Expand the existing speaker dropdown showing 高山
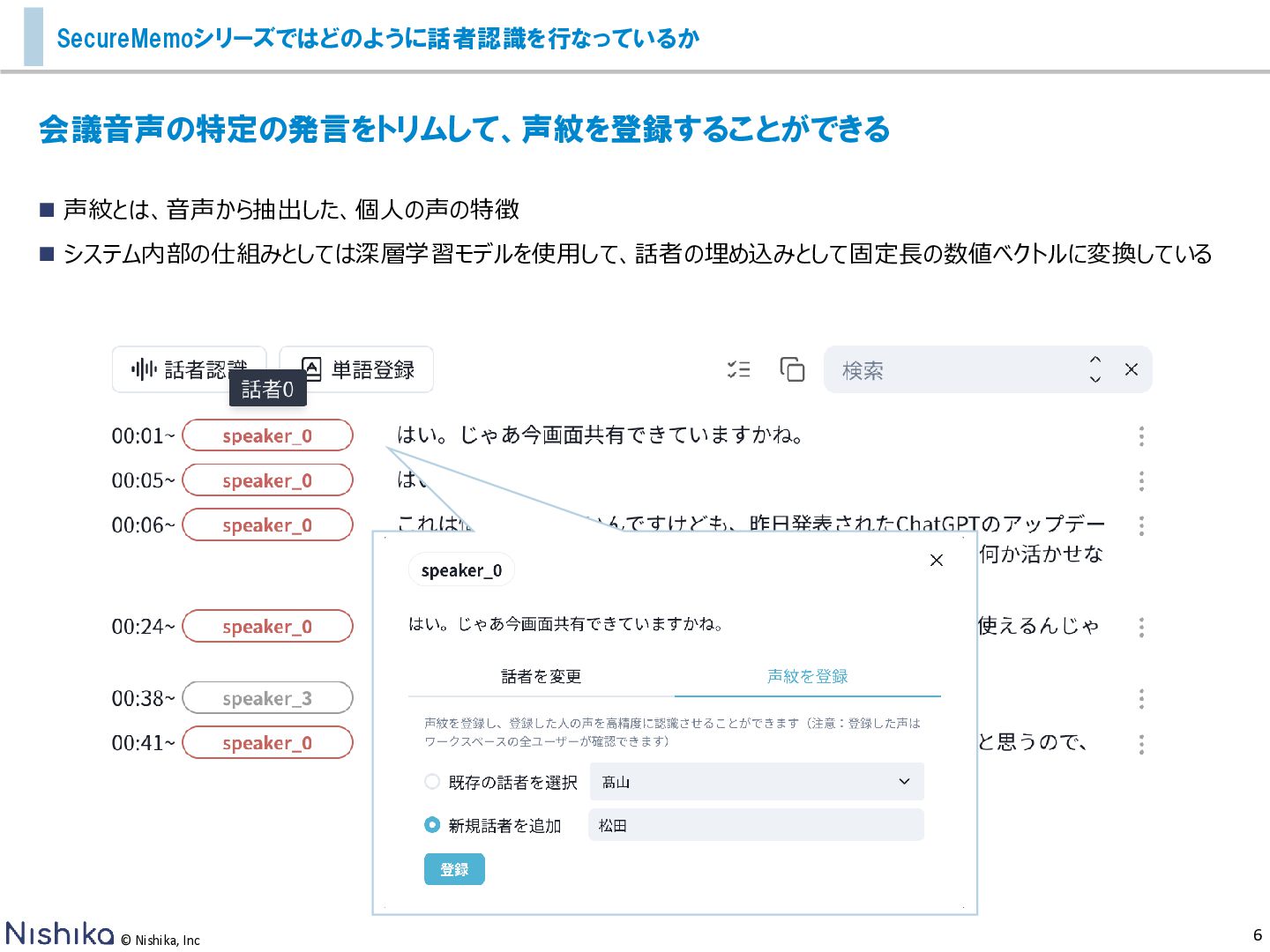 point(757,782)
